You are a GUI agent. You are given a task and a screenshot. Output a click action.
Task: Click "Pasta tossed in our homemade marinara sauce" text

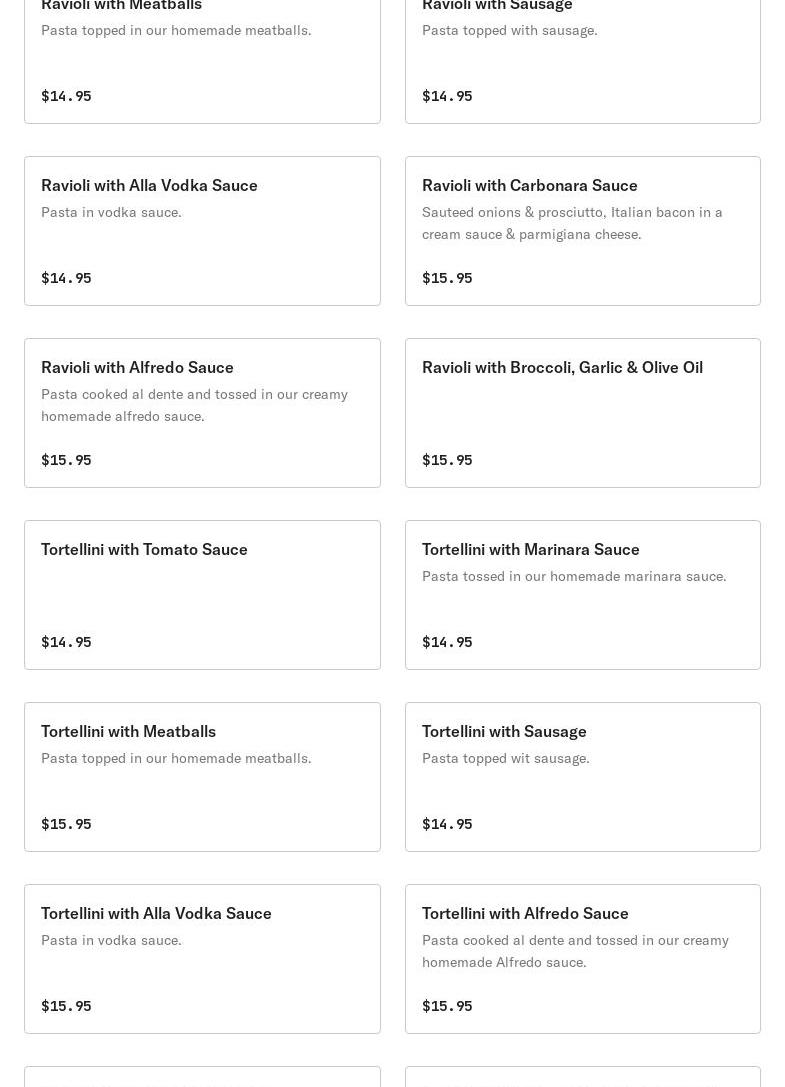pyautogui.click(x=574, y=577)
